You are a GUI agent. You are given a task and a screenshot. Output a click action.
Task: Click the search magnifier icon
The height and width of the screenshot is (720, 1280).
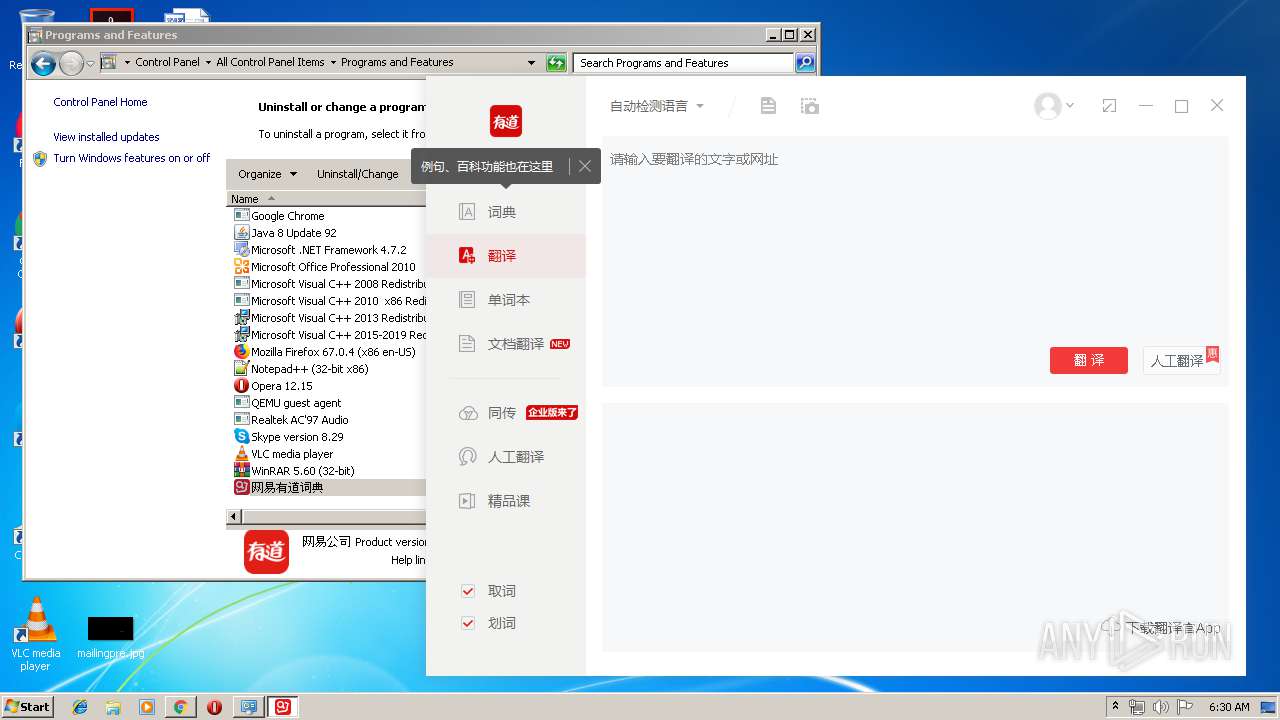805,63
